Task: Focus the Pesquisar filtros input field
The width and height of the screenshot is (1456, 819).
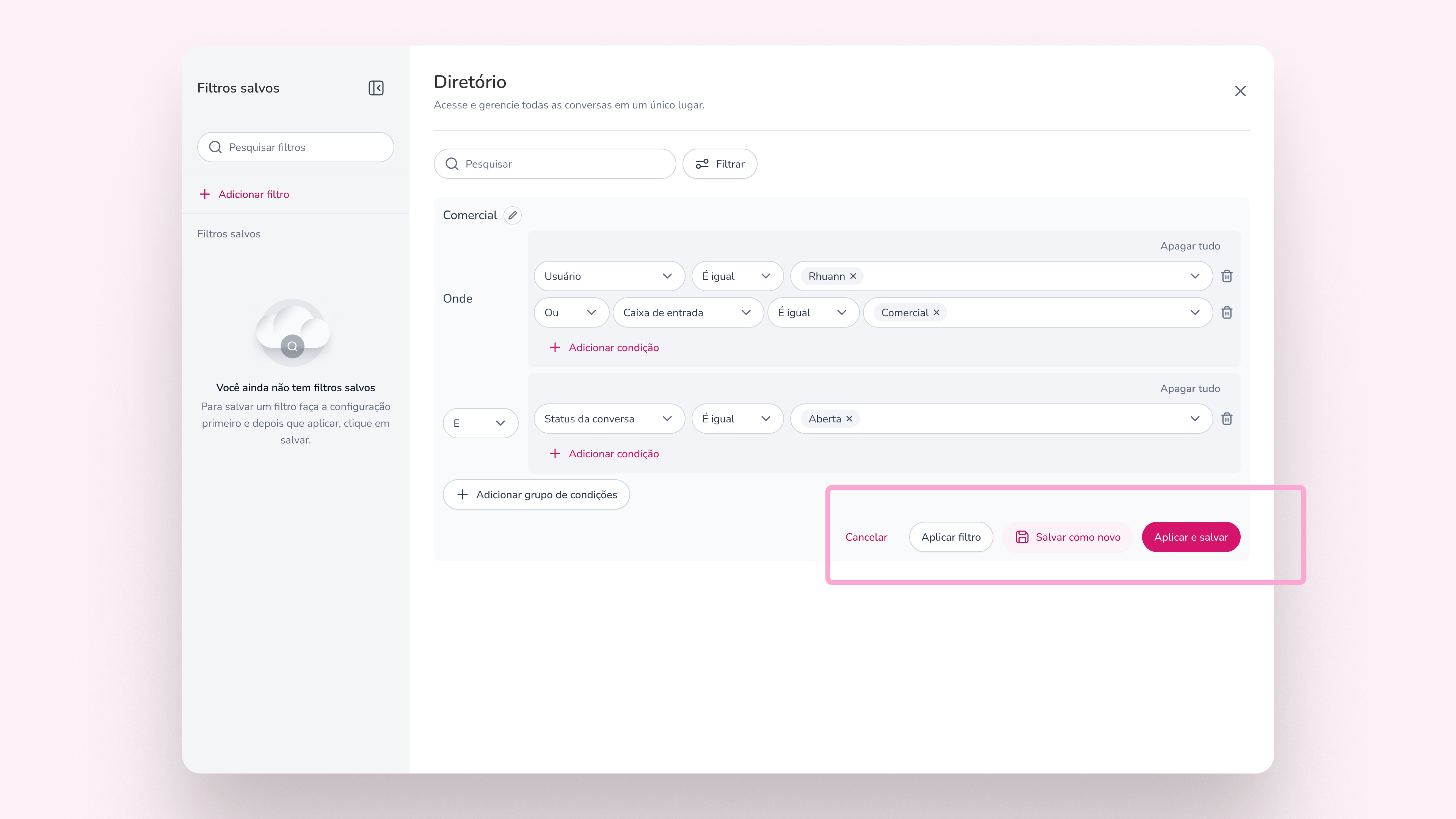Action: pyautogui.click(x=296, y=147)
